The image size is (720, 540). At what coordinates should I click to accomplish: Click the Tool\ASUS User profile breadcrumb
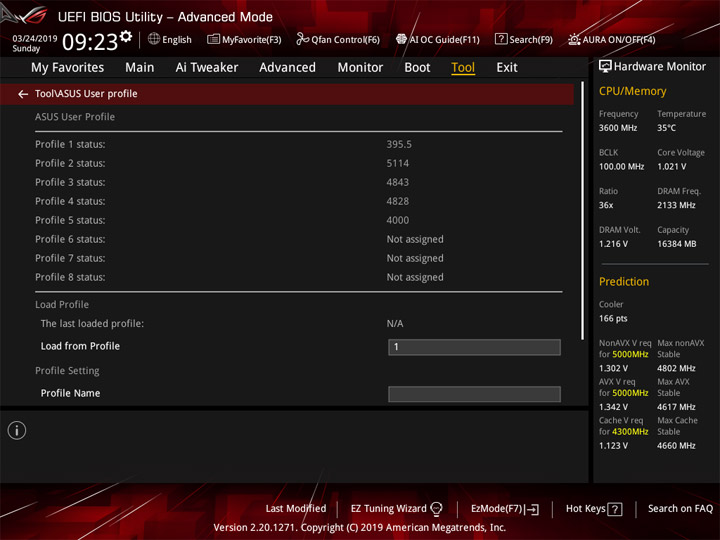point(86,94)
